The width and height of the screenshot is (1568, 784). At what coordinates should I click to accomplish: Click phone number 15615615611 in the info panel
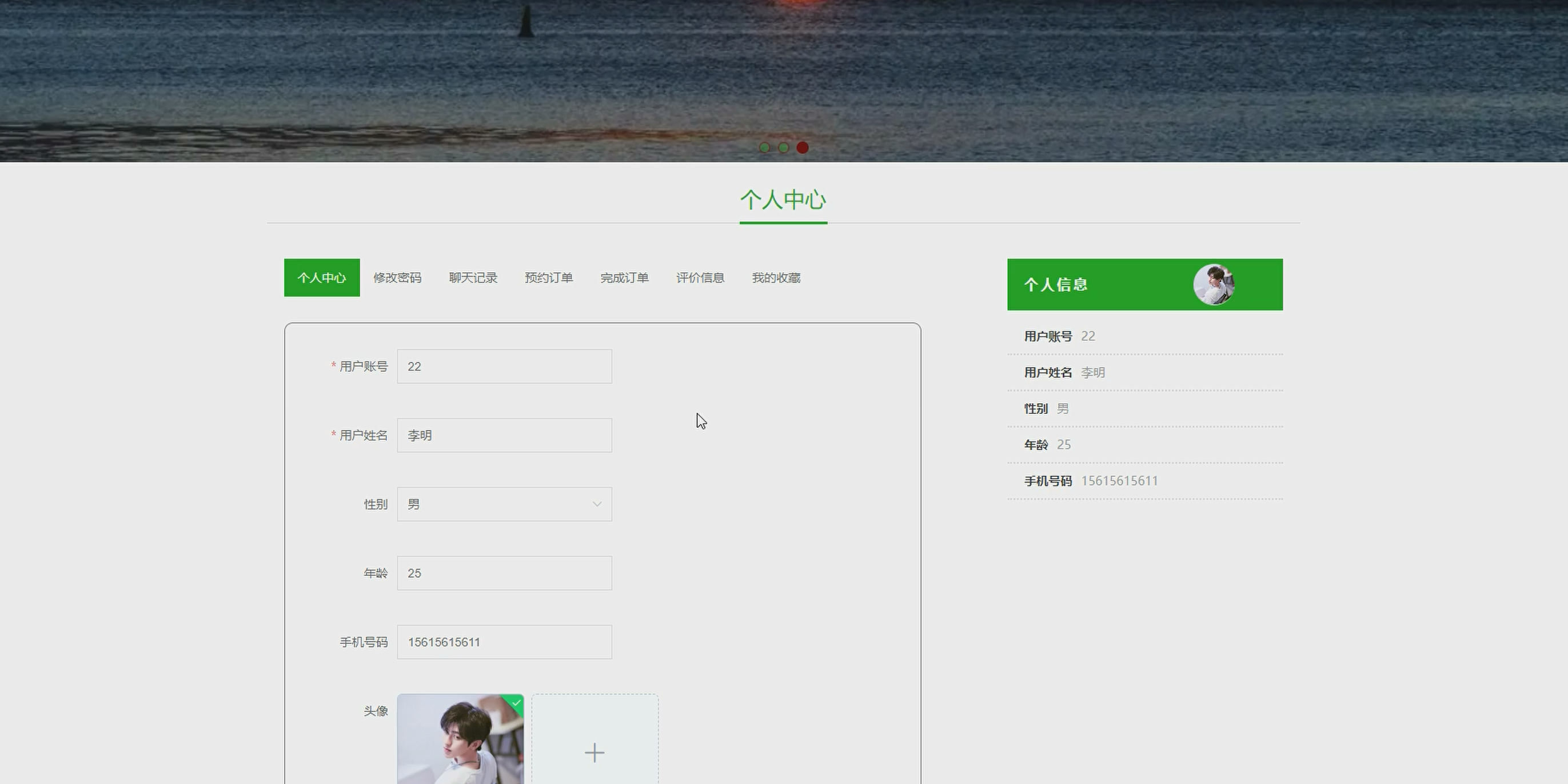tap(1119, 481)
